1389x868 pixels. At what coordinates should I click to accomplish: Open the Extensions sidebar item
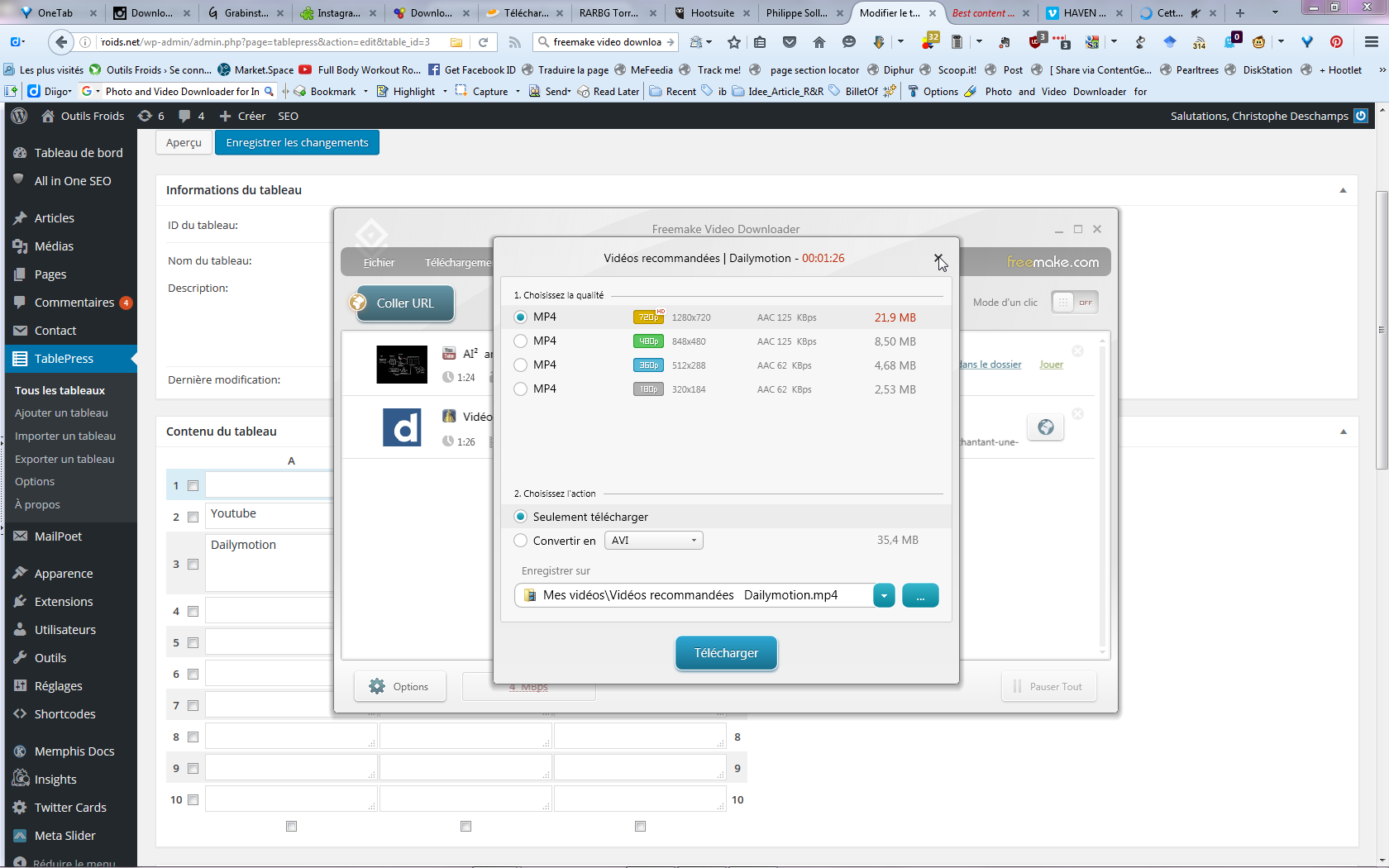click(x=71, y=602)
